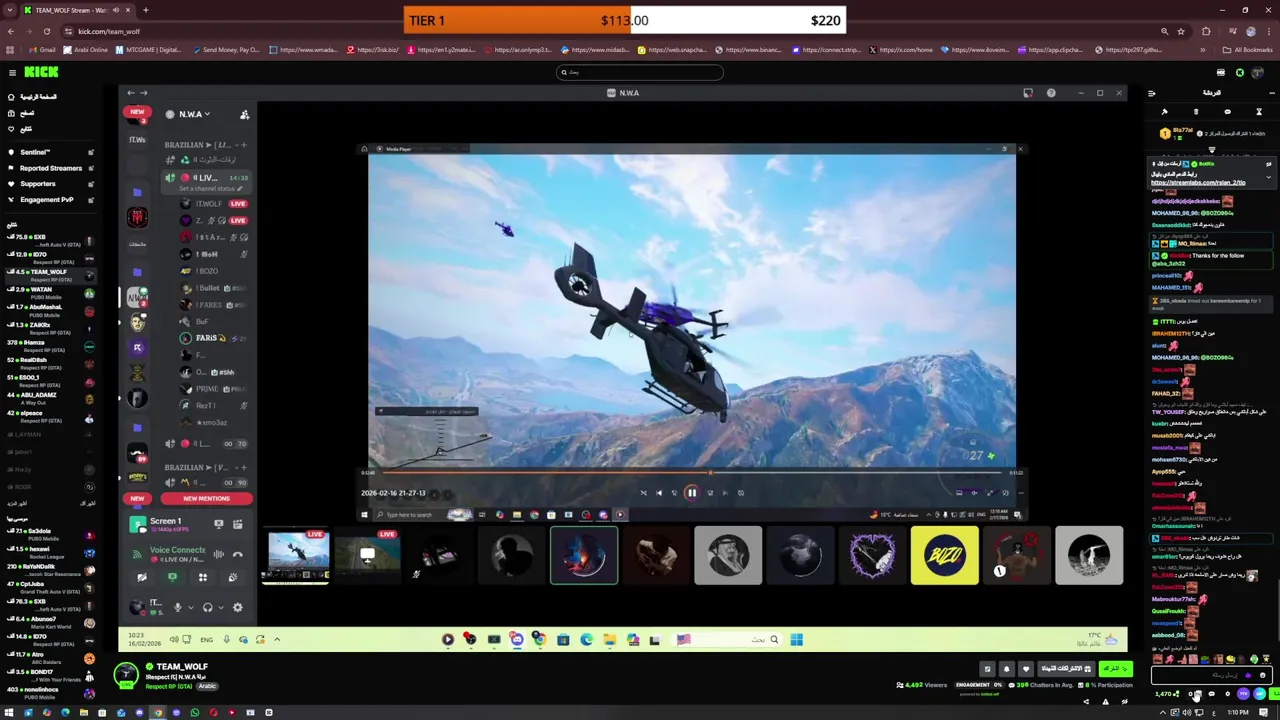Image resolution: width=1280 pixels, height=720 pixels.
Task: Click the green screen share button in Discord
Action: [x=172, y=577]
